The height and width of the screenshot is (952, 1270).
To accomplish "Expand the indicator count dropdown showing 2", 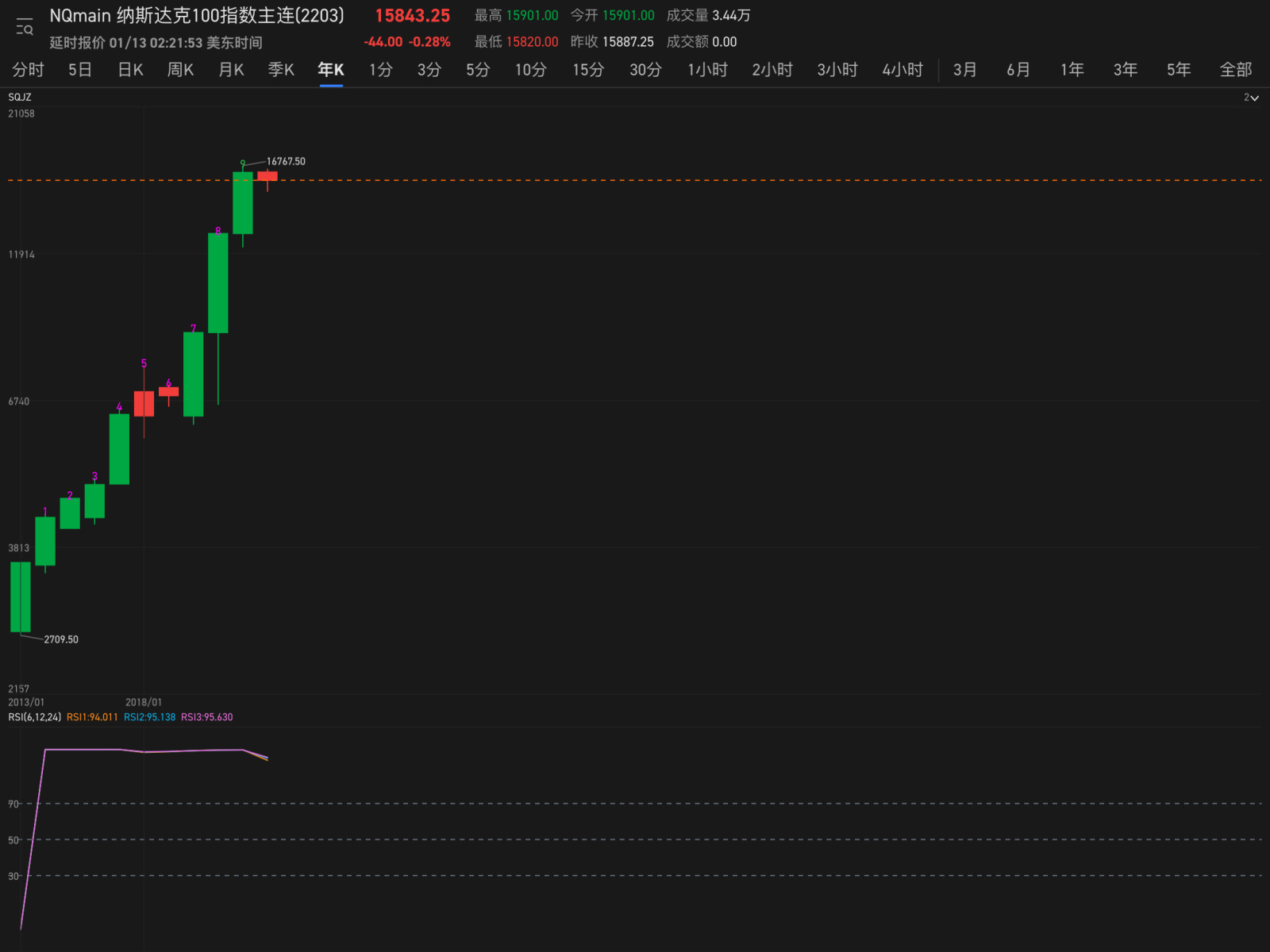I will click(1251, 98).
